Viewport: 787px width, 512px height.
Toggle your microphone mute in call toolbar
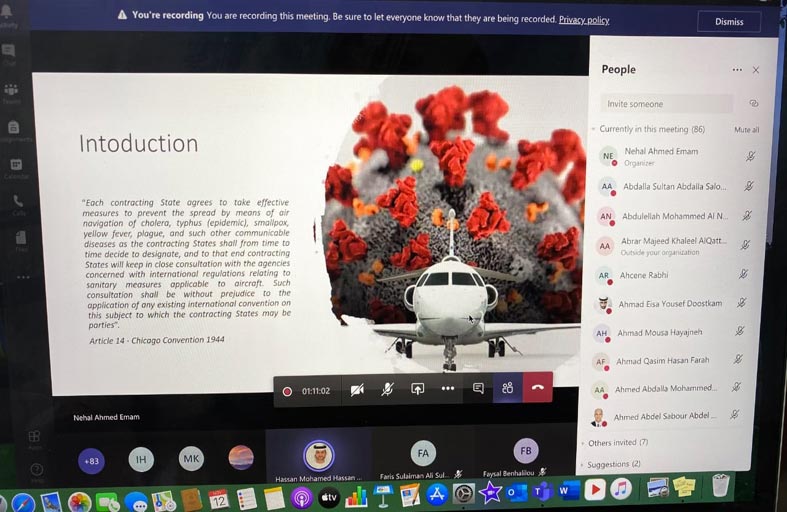click(387, 388)
